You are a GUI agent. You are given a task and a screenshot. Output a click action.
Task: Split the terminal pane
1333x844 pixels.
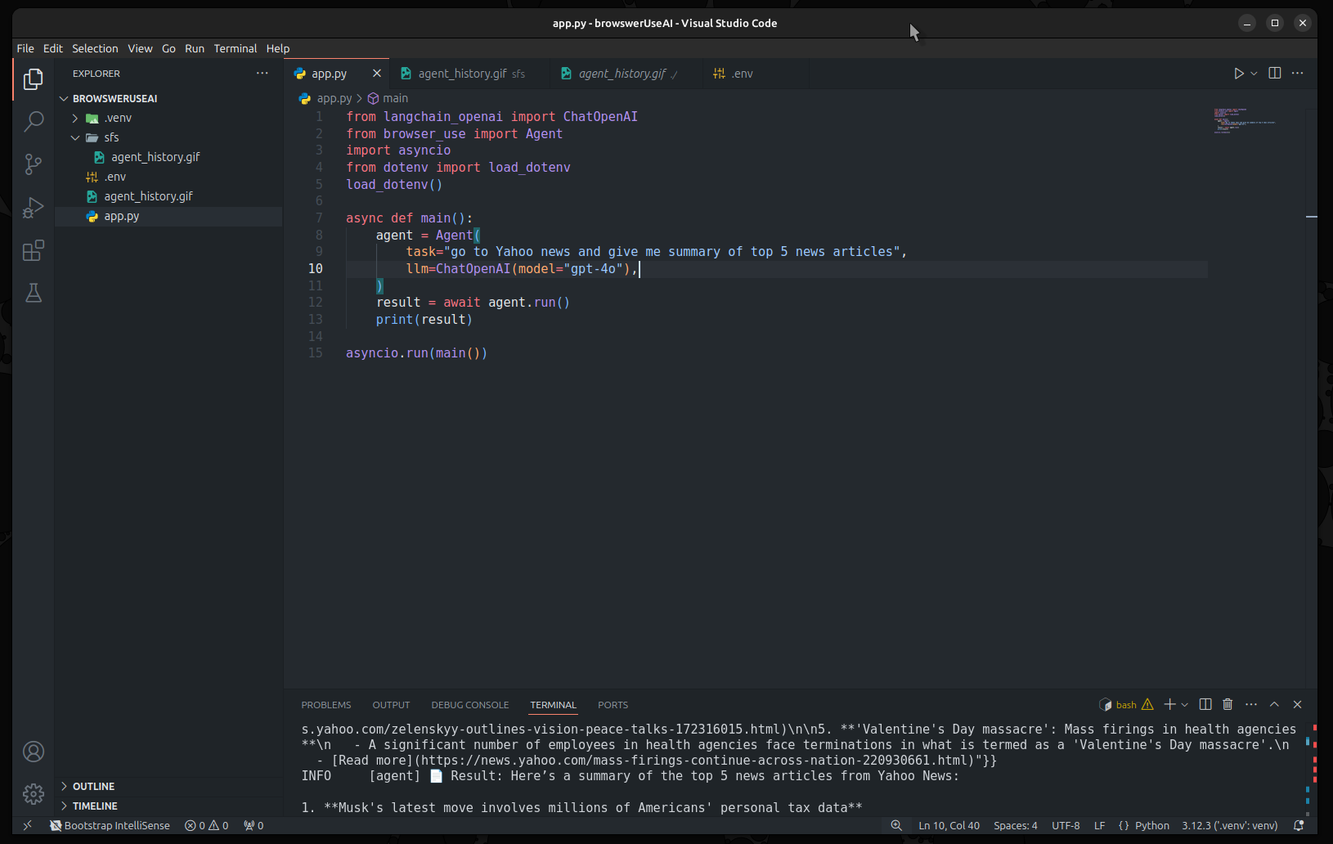point(1205,705)
